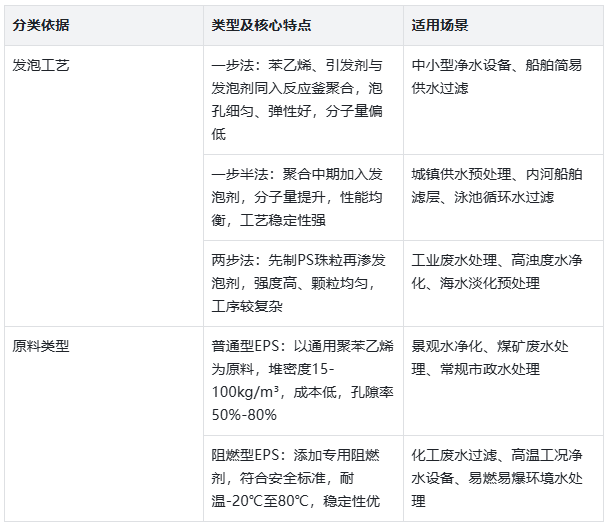Screen dimensions: 610x528
Task: Click the 工业废水处理 scenario cell
Action: tap(504, 272)
